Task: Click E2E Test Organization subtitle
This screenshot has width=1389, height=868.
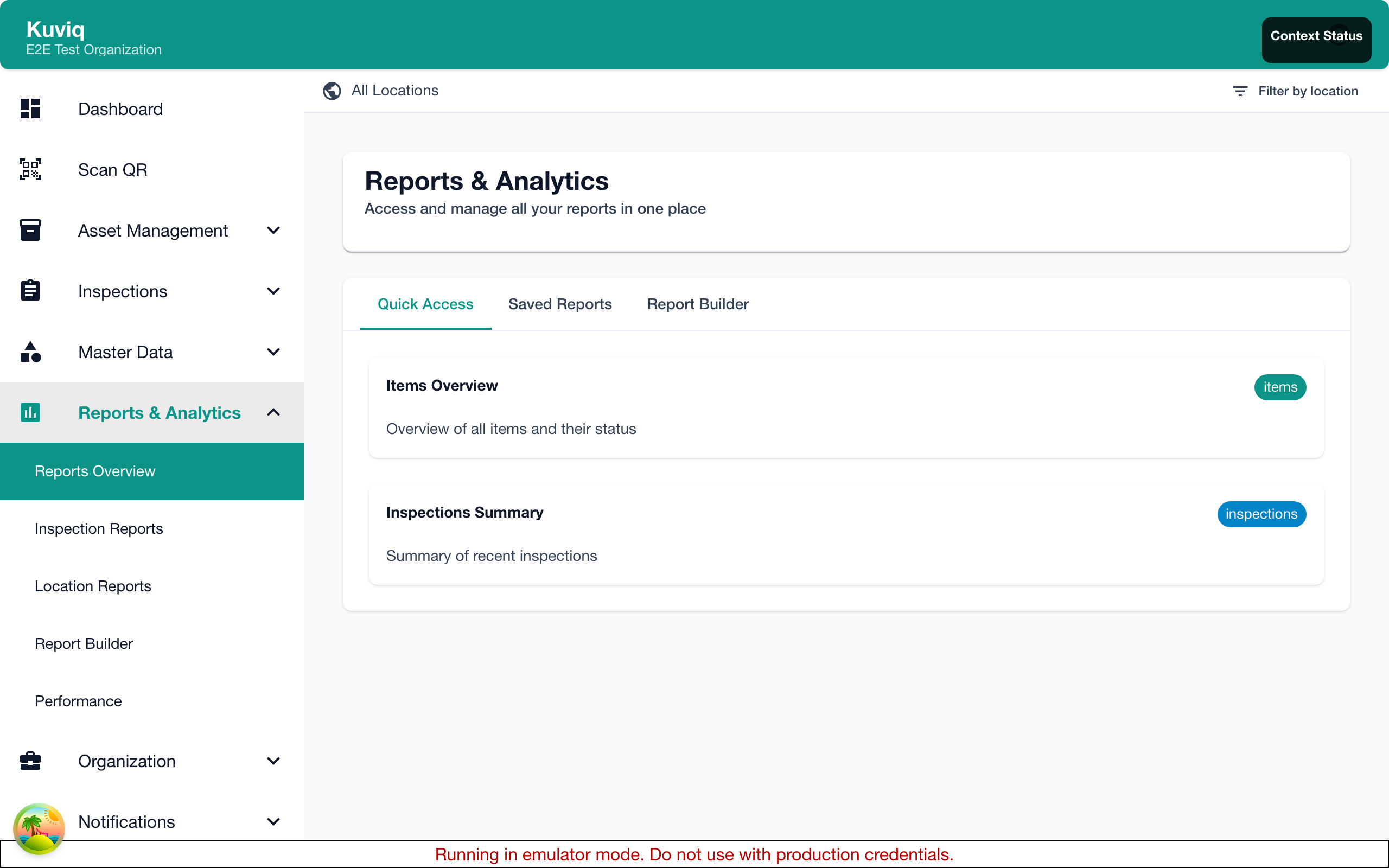Action: (x=93, y=49)
